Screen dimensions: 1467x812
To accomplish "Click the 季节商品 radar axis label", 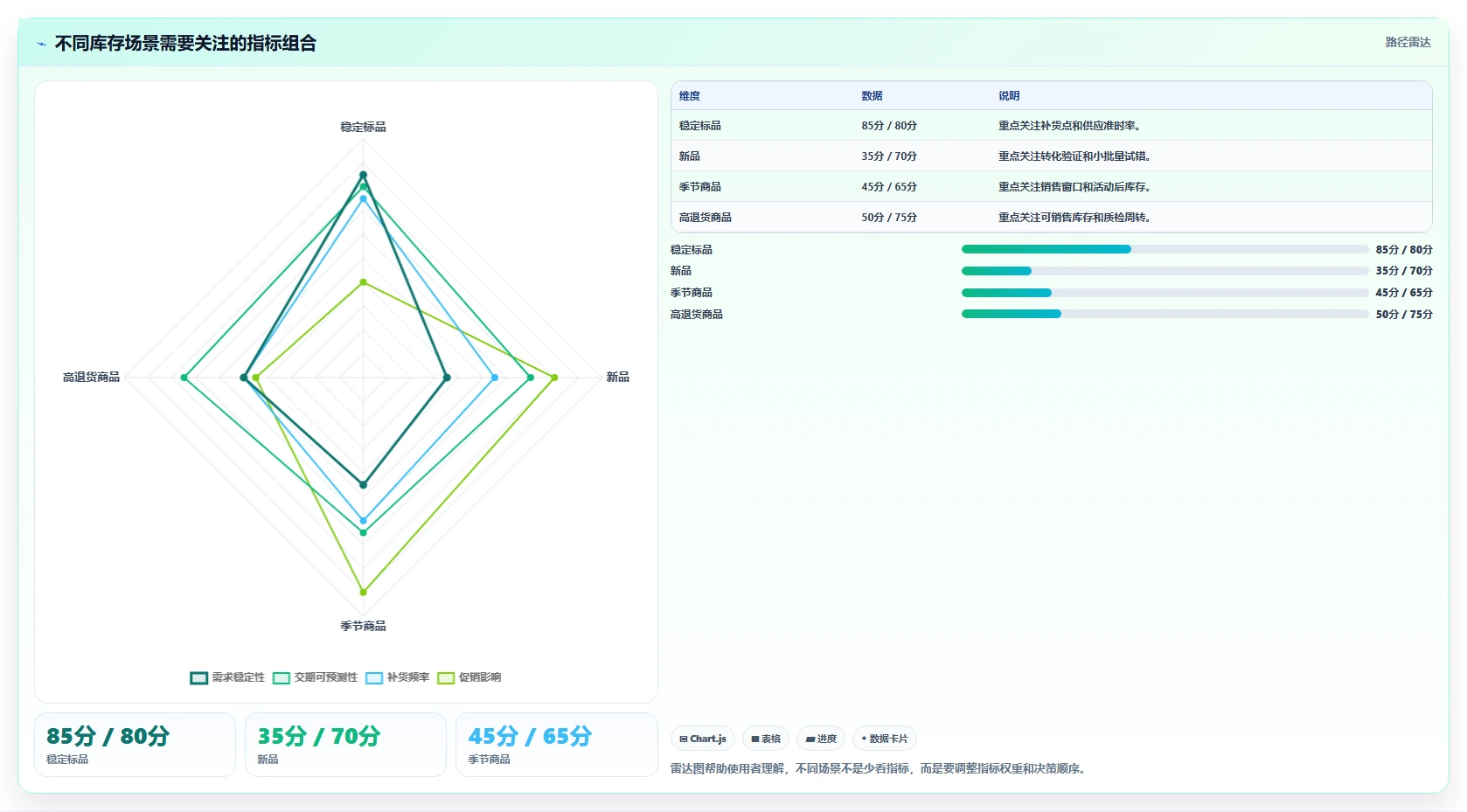I will point(363,626).
